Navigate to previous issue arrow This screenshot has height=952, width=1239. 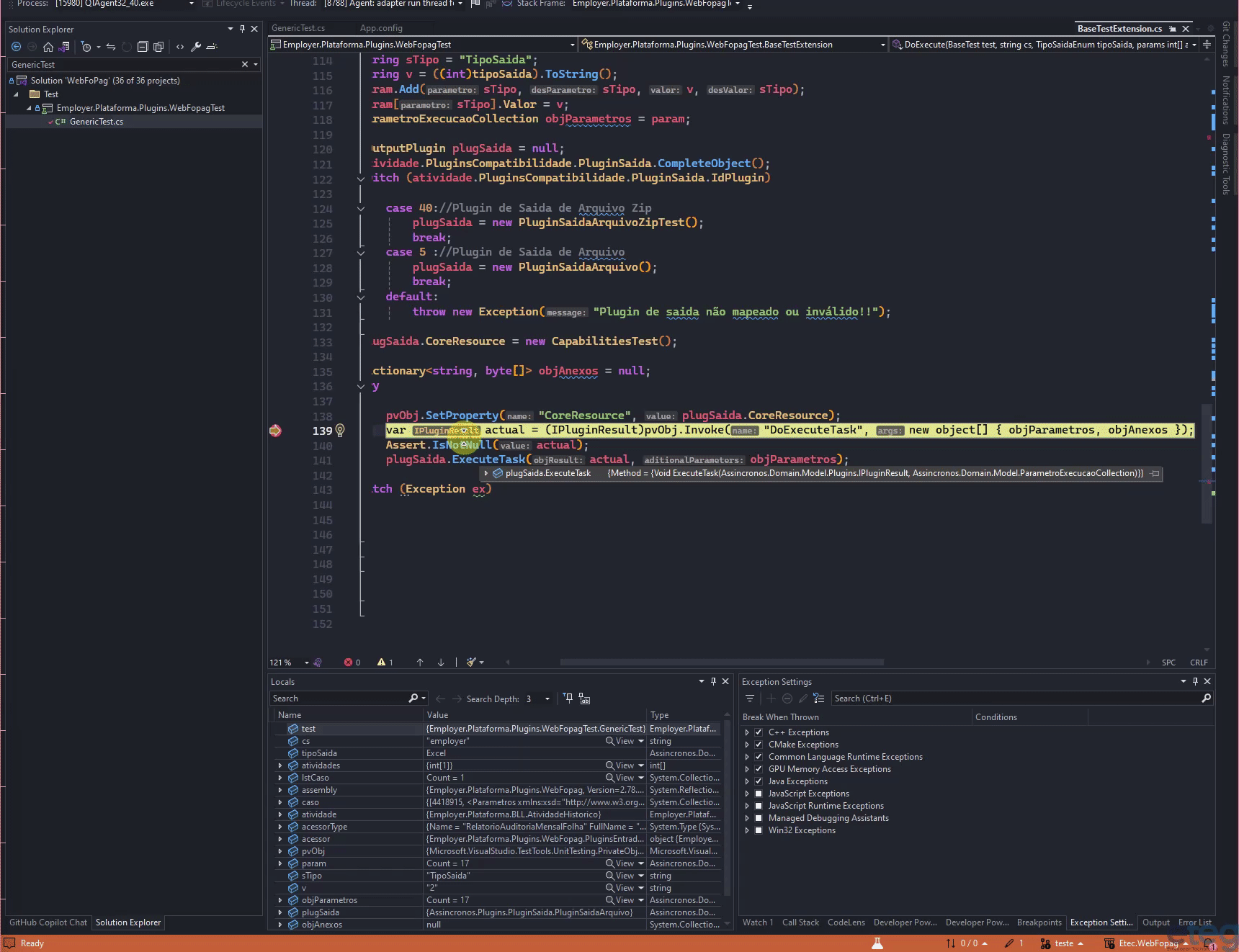[420, 663]
